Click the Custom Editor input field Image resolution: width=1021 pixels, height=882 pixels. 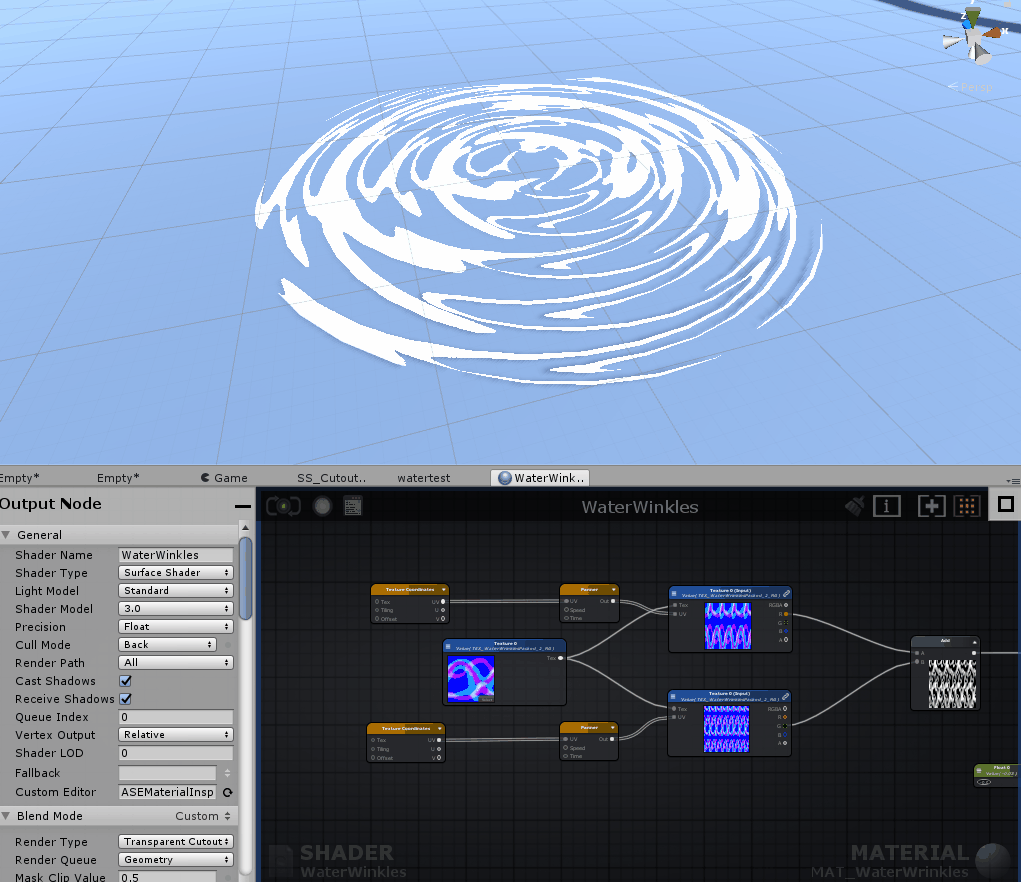point(167,792)
